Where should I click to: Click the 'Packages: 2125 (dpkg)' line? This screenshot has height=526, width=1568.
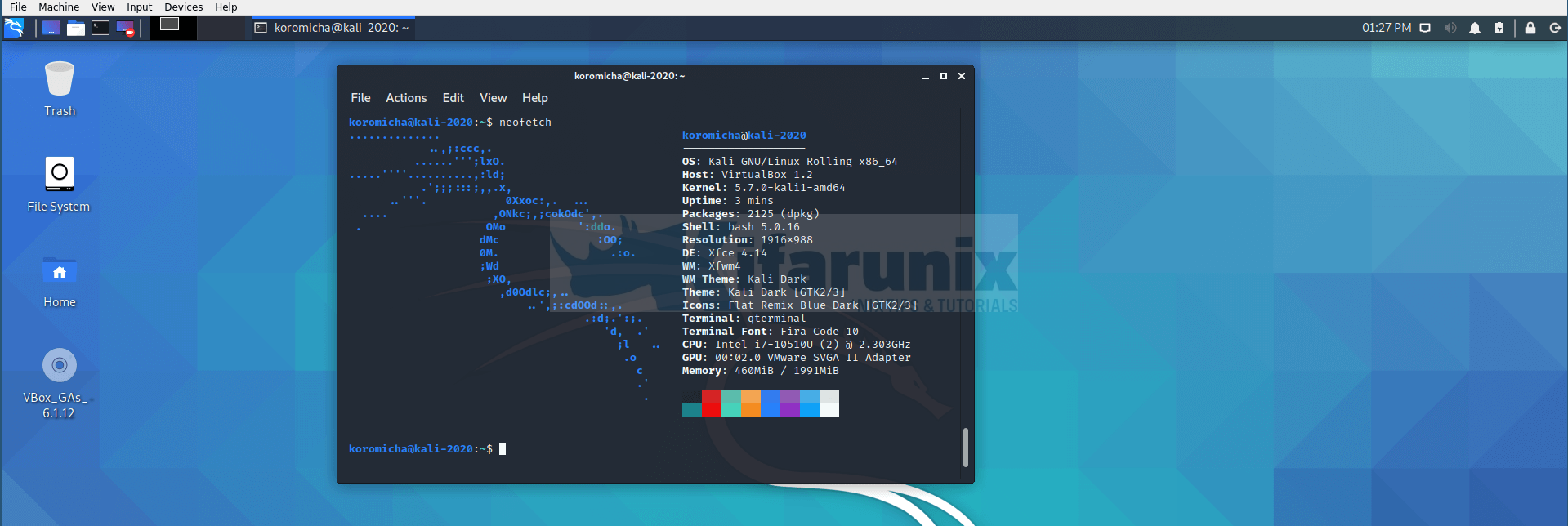click(x=751, y=214)
